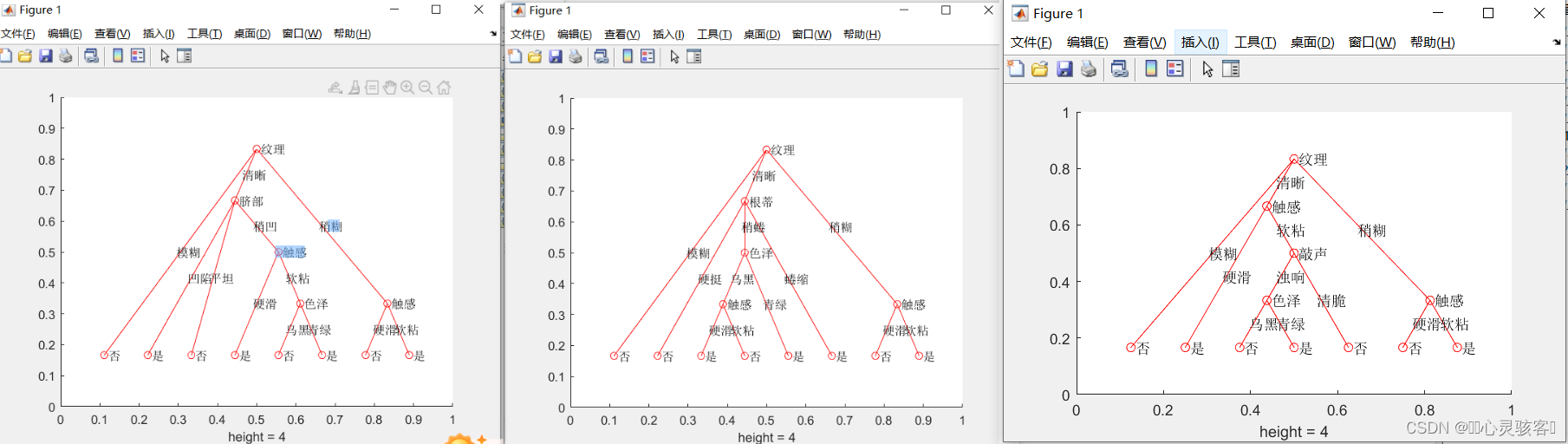This screenshot has width=1568, height=444.
Task: Select Edit Plot arrow in left Figure window
Action: pyautogui.click(x=165, y=55)
